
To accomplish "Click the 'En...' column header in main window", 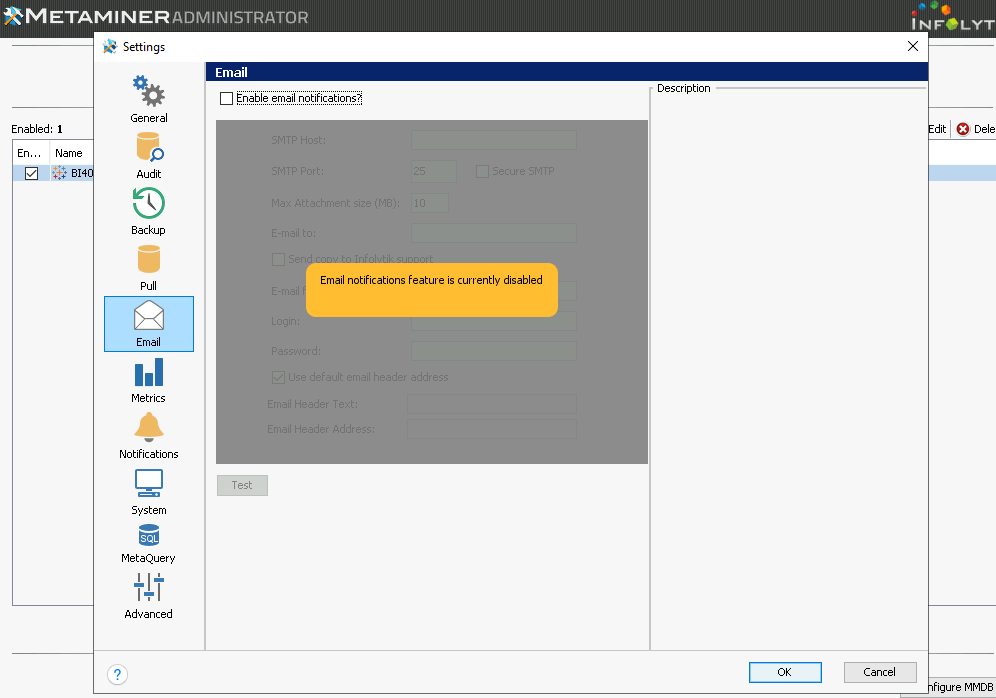I will coord(29,153).
